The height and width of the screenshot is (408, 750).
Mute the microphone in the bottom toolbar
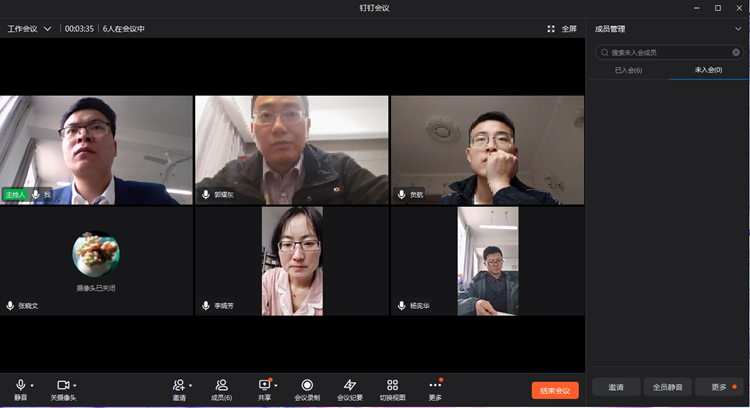[x=19, y=386]
